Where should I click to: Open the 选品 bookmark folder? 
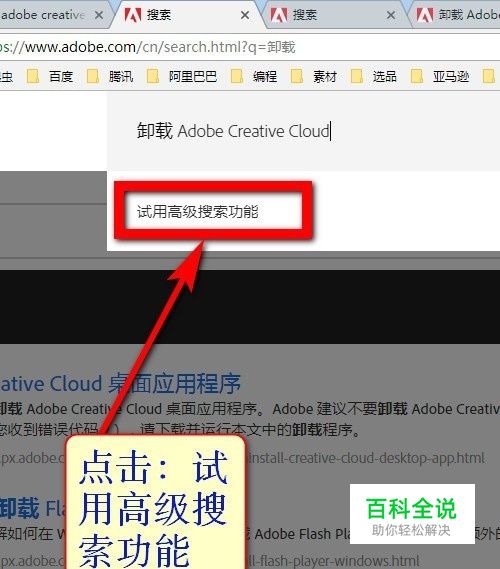(x=374, y=77)
